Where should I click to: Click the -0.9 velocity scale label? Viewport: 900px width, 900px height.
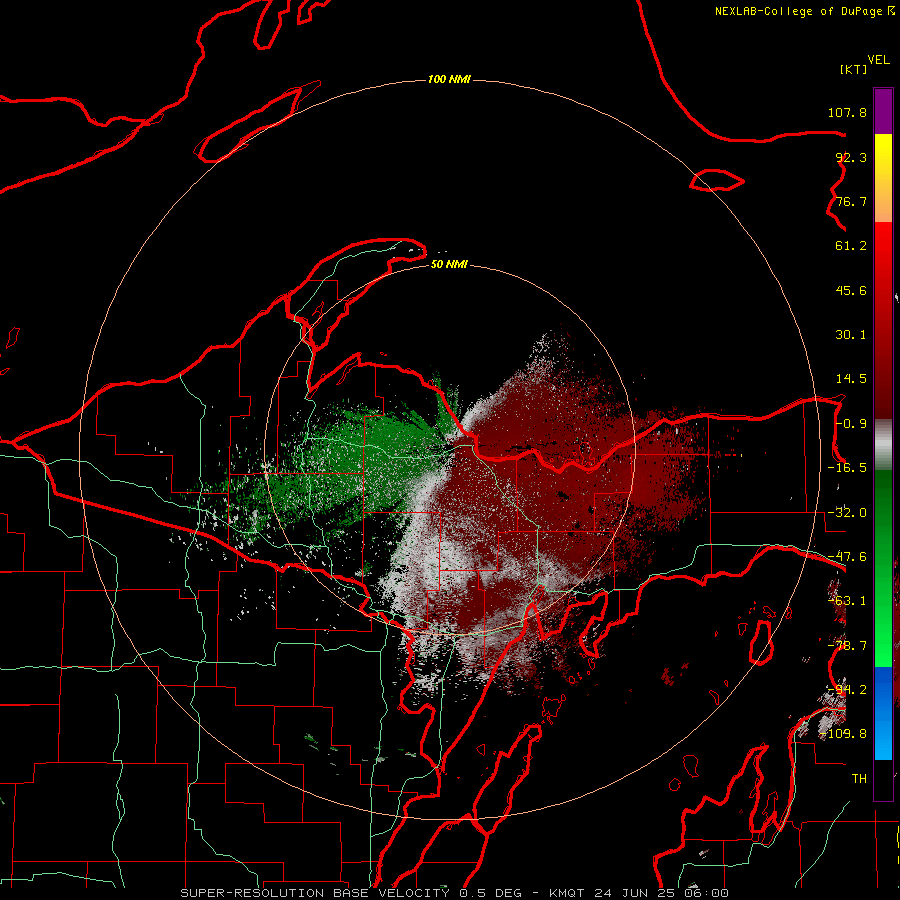pyautogui.click(x=851, y=424)
